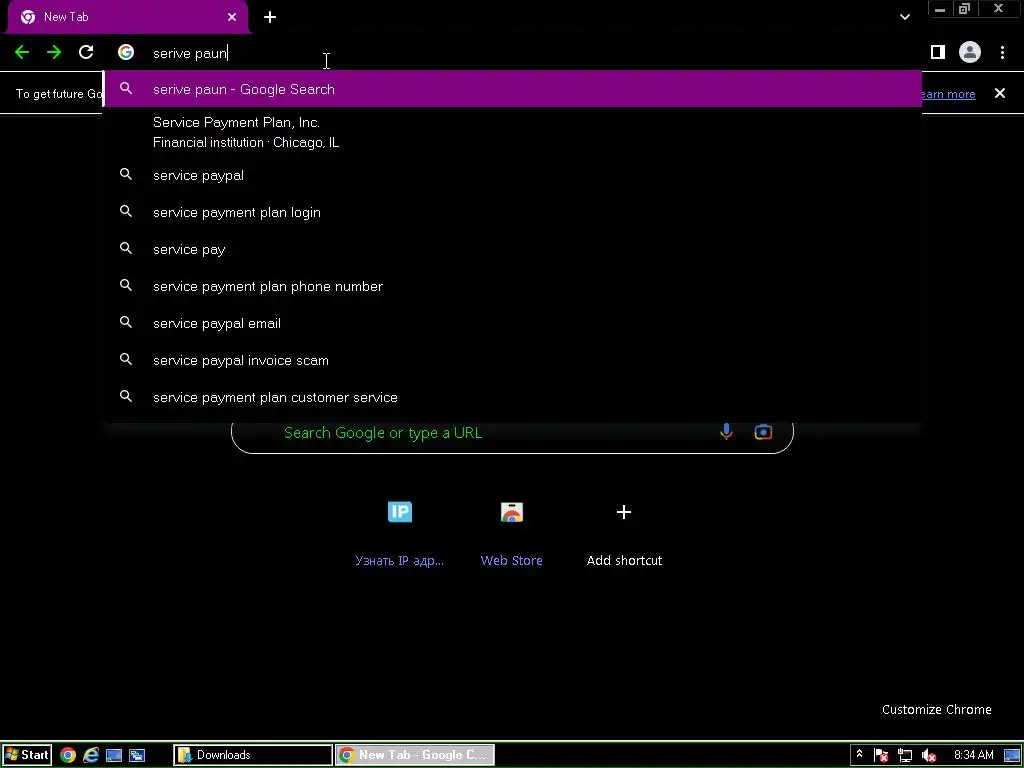
Task: Open the side panel icon
Action: [938, 52]
